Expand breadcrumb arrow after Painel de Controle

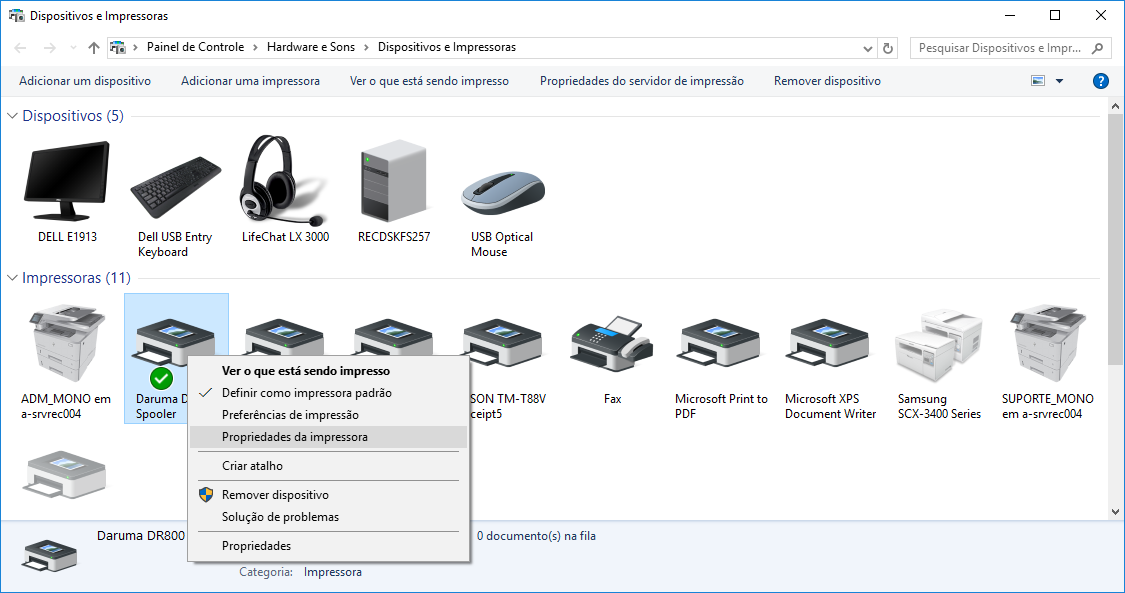point(255,47)
